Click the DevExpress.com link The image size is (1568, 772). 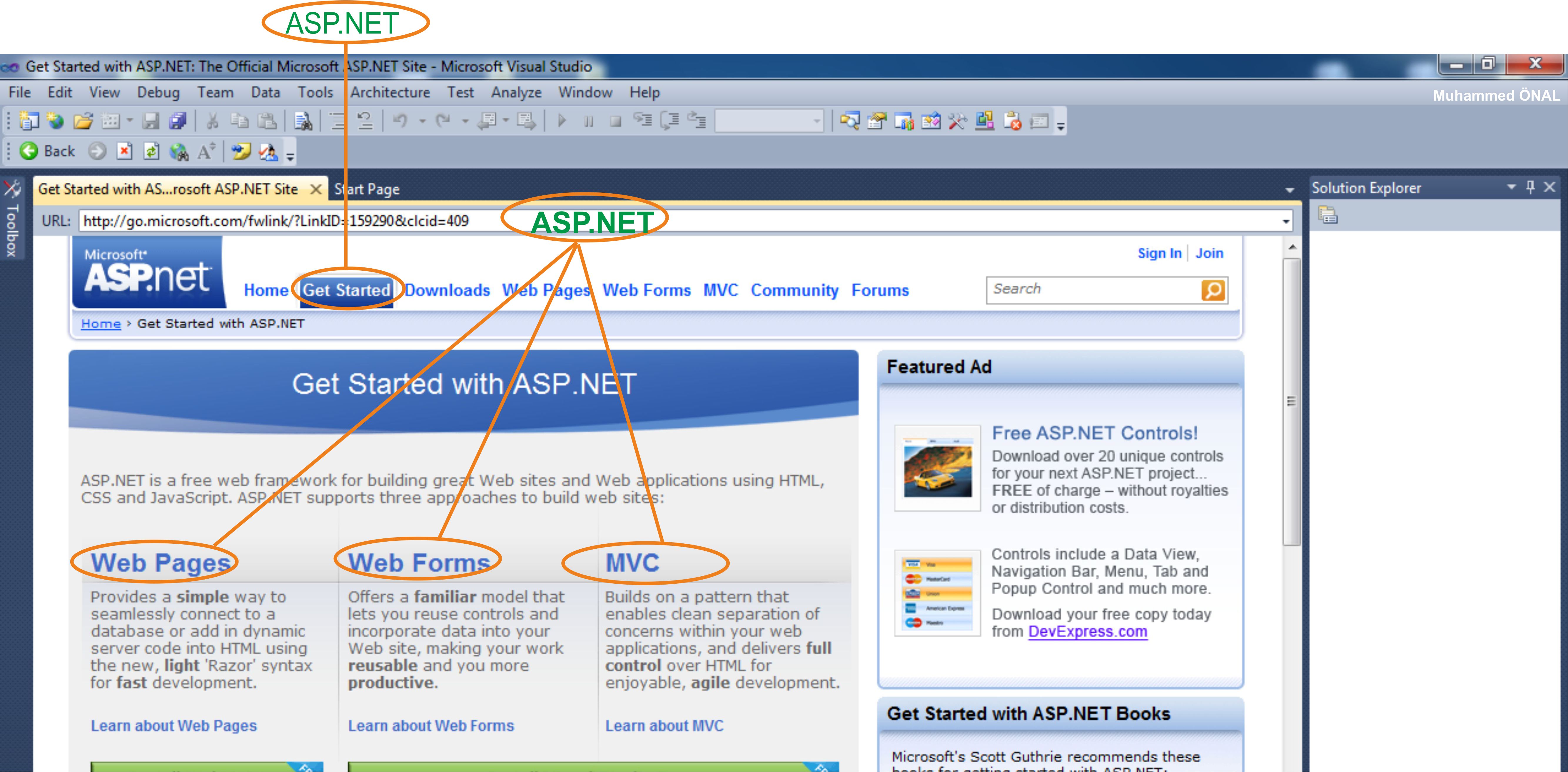pyautogui.click(x=1088, y=631)
